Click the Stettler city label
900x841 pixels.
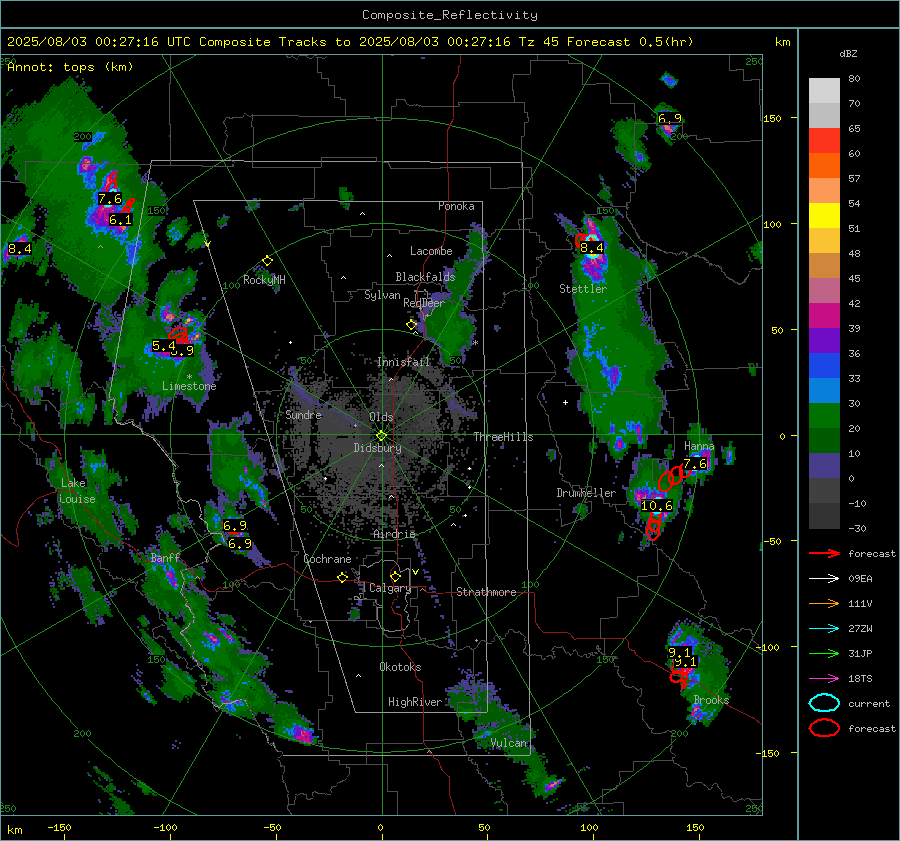pyautogui.click(x=583, y=289)
